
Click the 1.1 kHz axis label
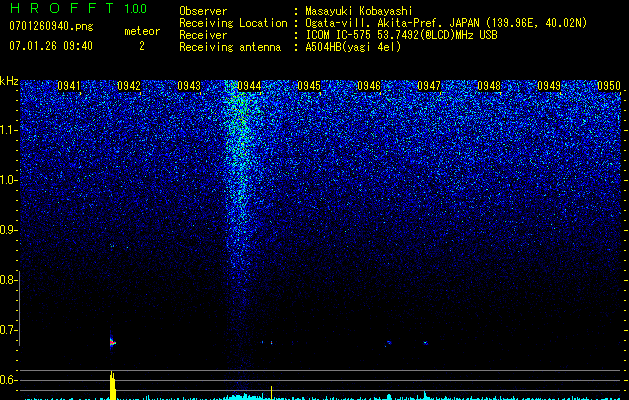(8, 130)
